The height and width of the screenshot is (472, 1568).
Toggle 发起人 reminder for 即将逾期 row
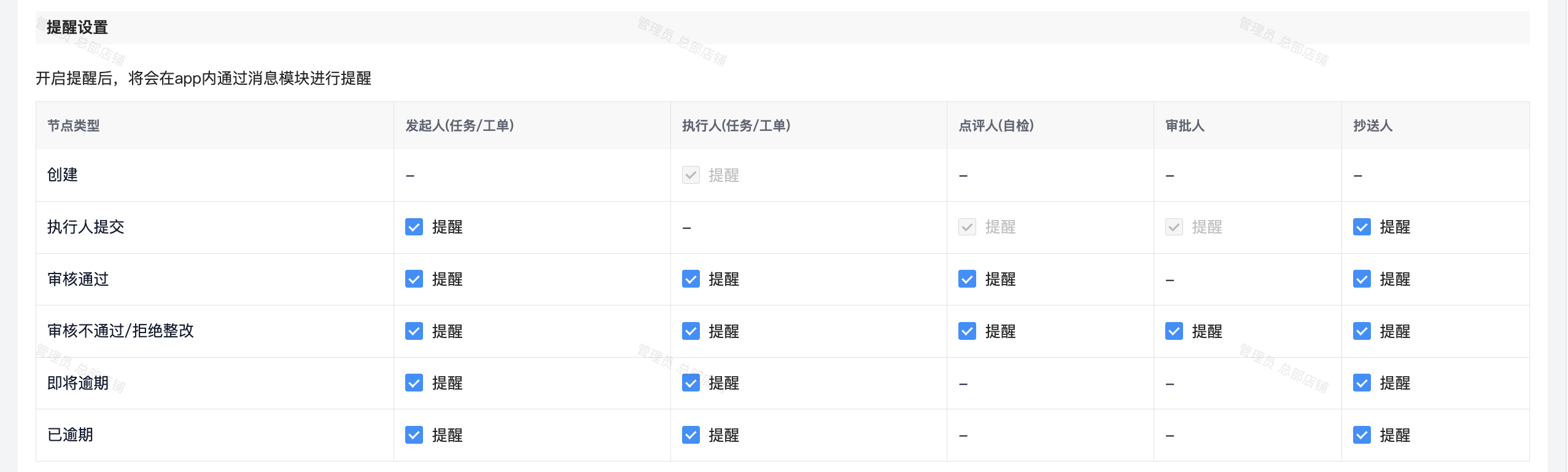click(414, 383)
